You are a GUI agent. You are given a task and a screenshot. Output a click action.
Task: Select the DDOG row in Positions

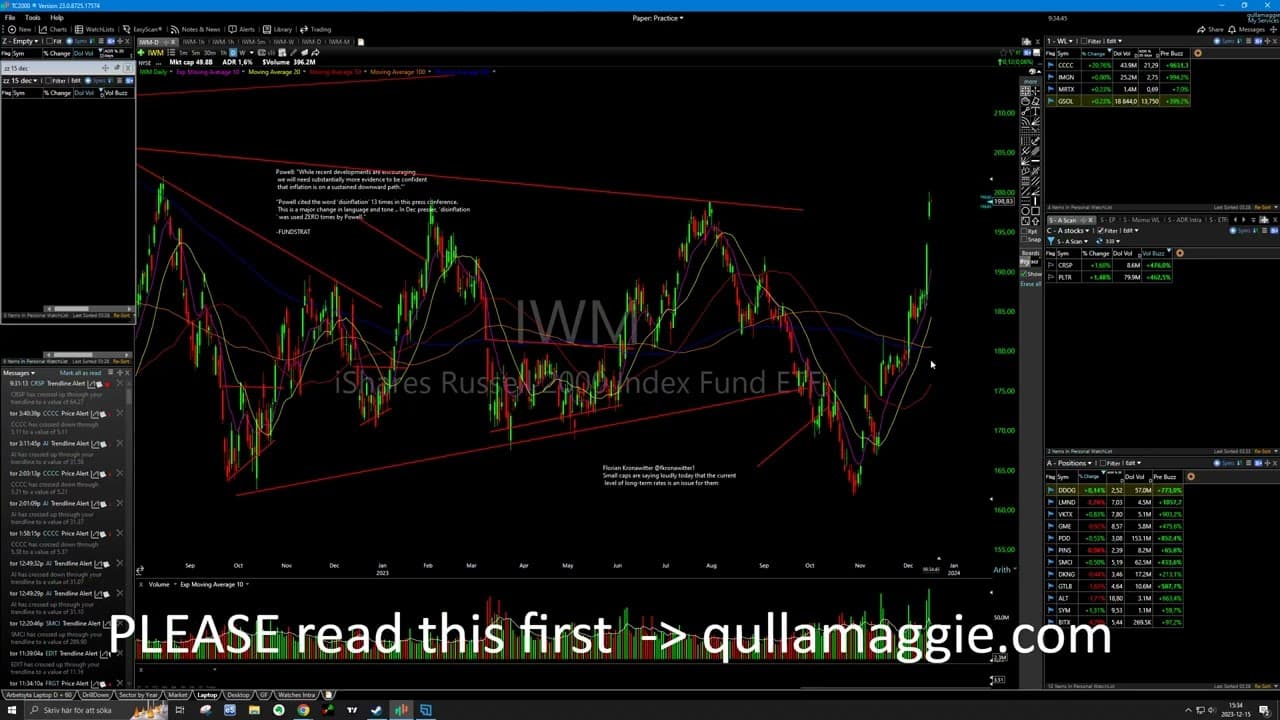point(1114,491)
